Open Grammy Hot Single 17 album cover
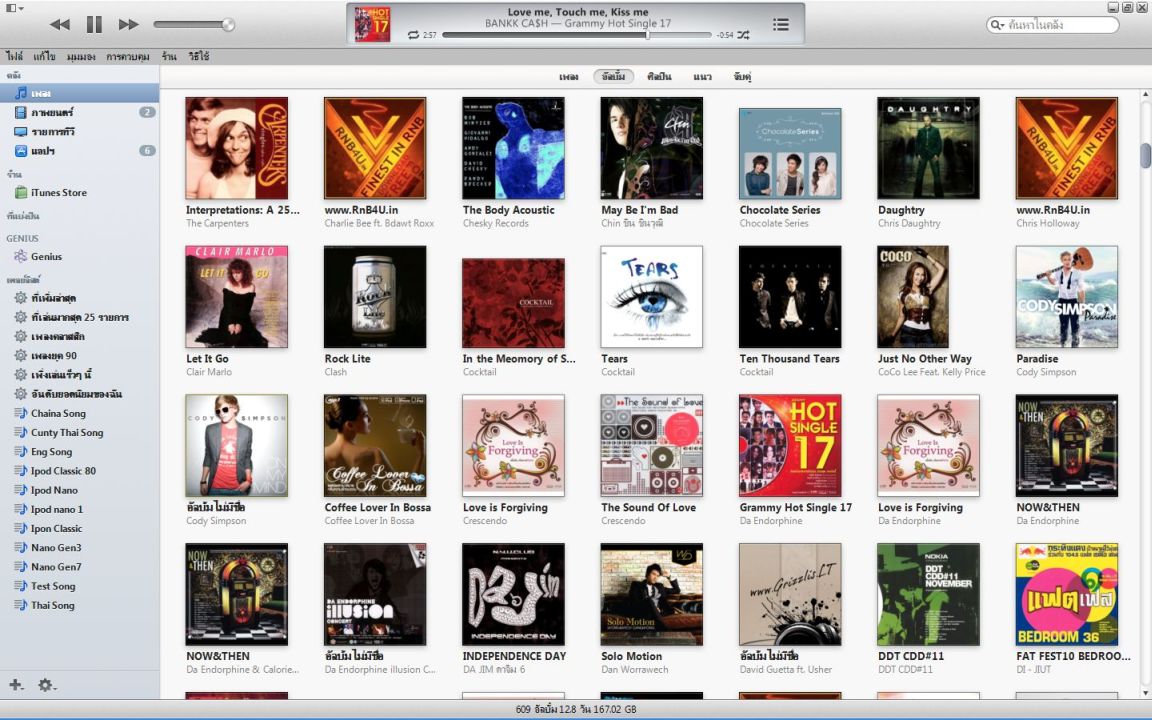The image size is (1152, 720). tap(790, 446)
